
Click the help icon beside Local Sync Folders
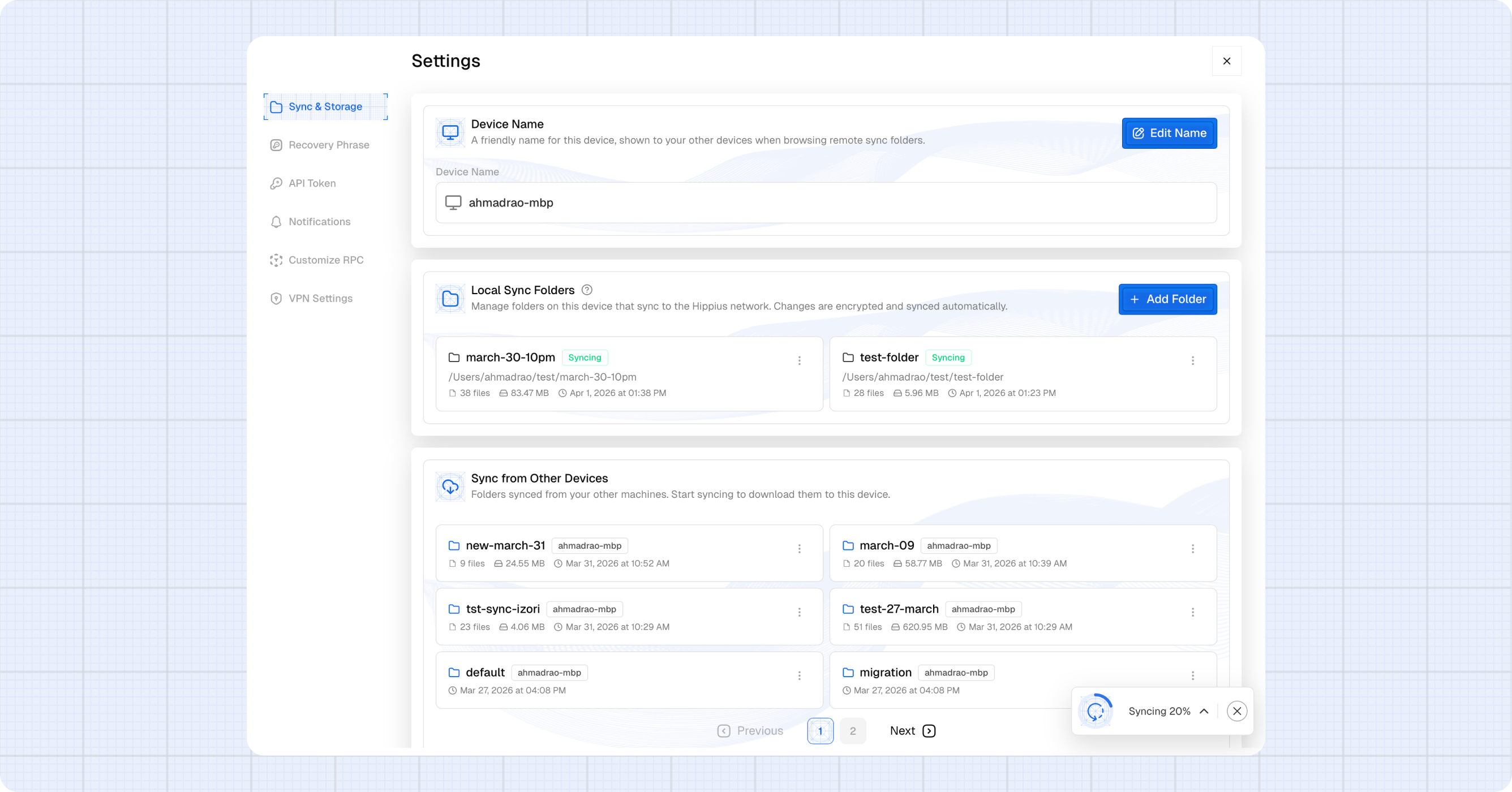tap(587, 290)
